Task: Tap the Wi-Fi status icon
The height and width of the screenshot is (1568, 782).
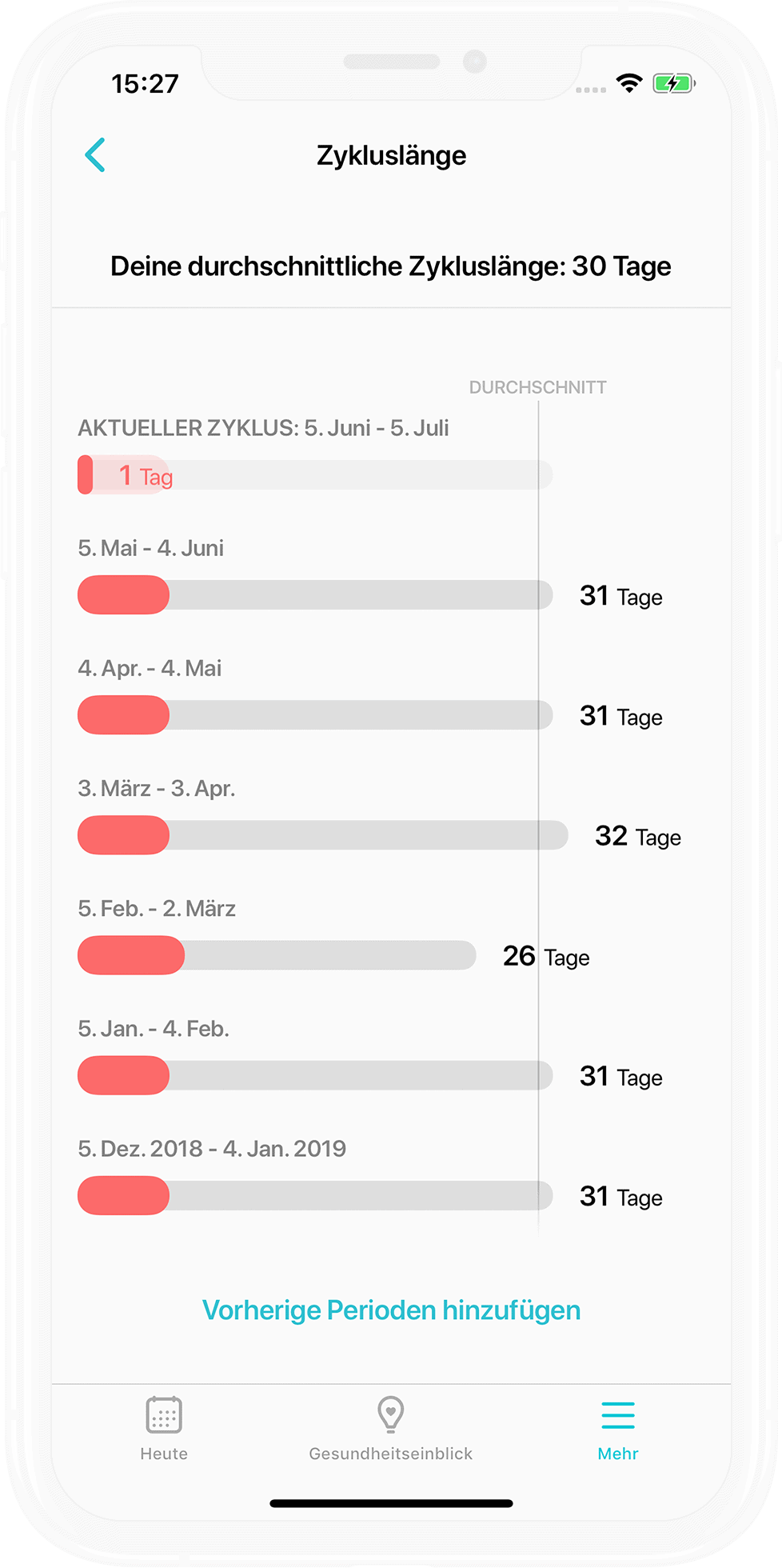Action: (x=629, y=83)
